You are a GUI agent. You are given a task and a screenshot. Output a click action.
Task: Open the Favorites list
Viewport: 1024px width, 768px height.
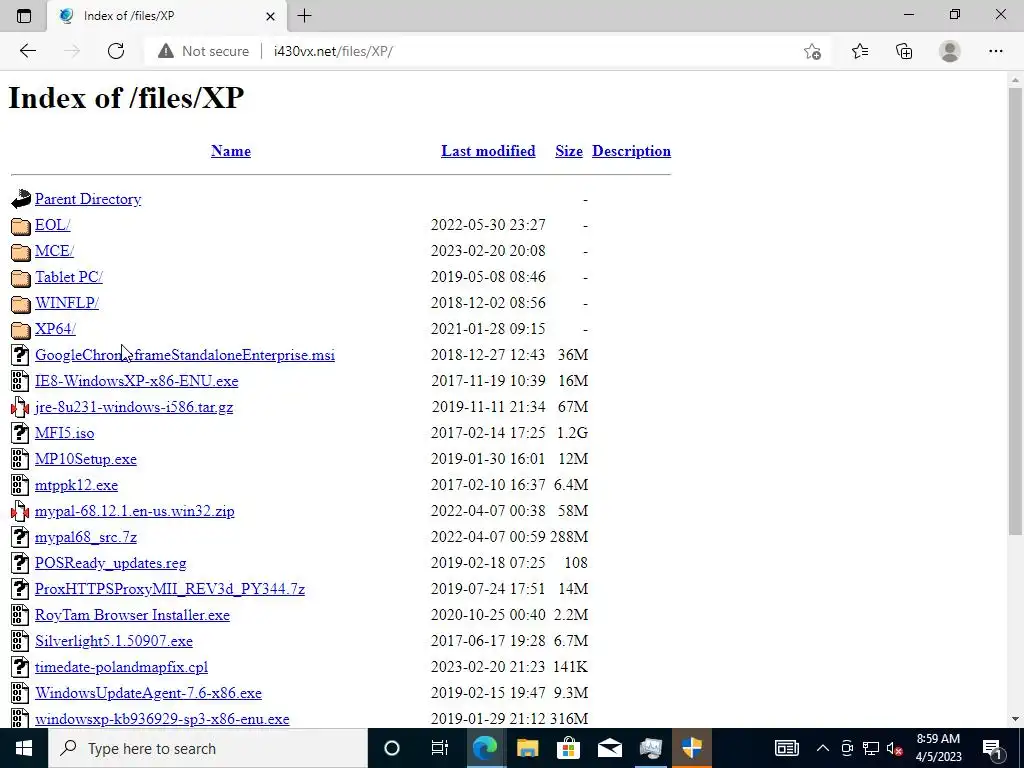(860, 51)
